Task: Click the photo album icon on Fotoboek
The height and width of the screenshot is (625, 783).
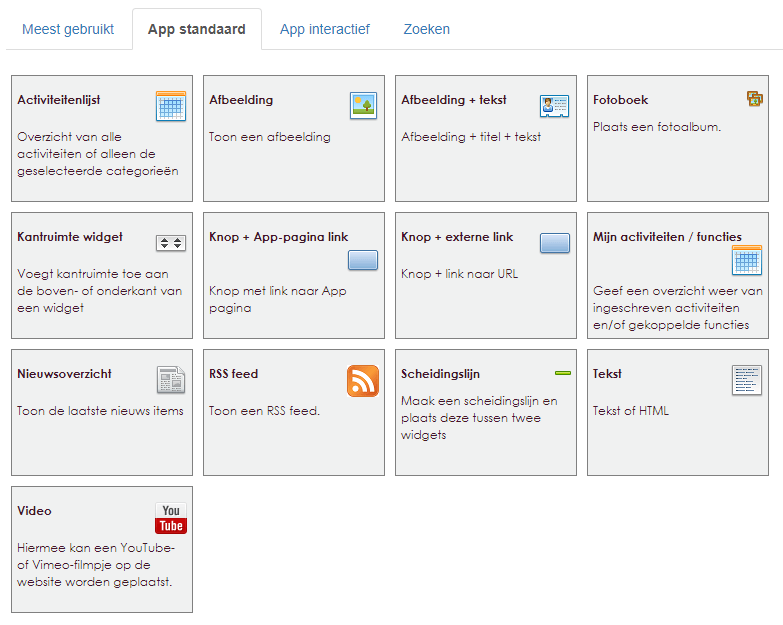Action: pos(755,98)
